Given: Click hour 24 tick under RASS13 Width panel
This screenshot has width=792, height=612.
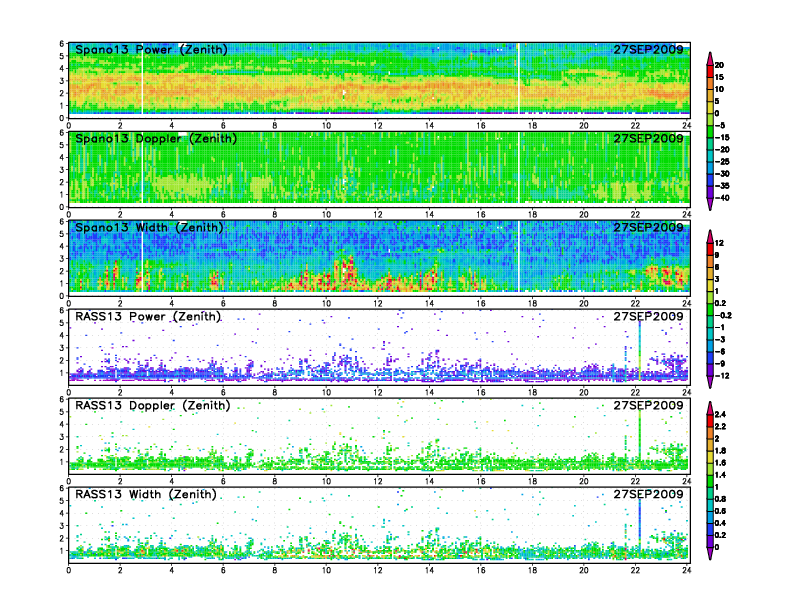Looking at the screenshot, I should (x=687, y=571).
